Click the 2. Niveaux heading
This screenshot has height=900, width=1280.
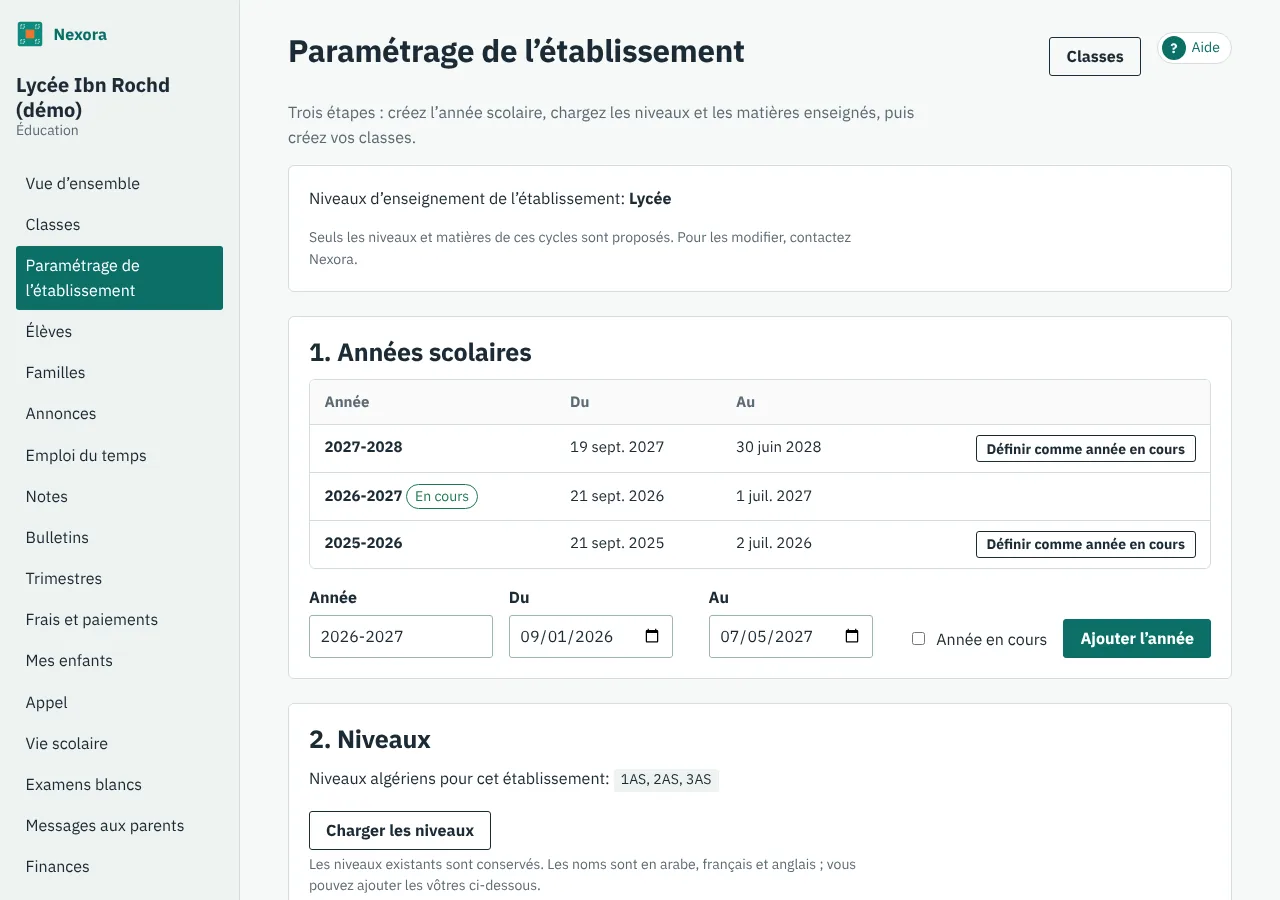point(370,739)
